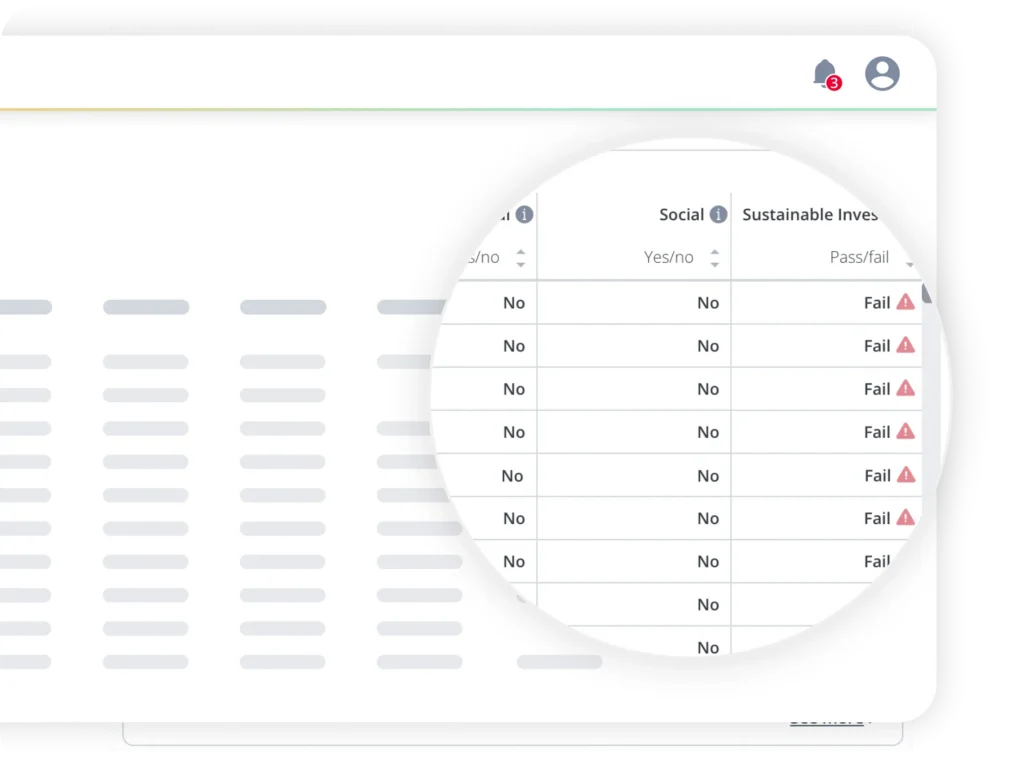Select the Fail value in the first row
The image size is (1024, 774).
coord(877,302)
